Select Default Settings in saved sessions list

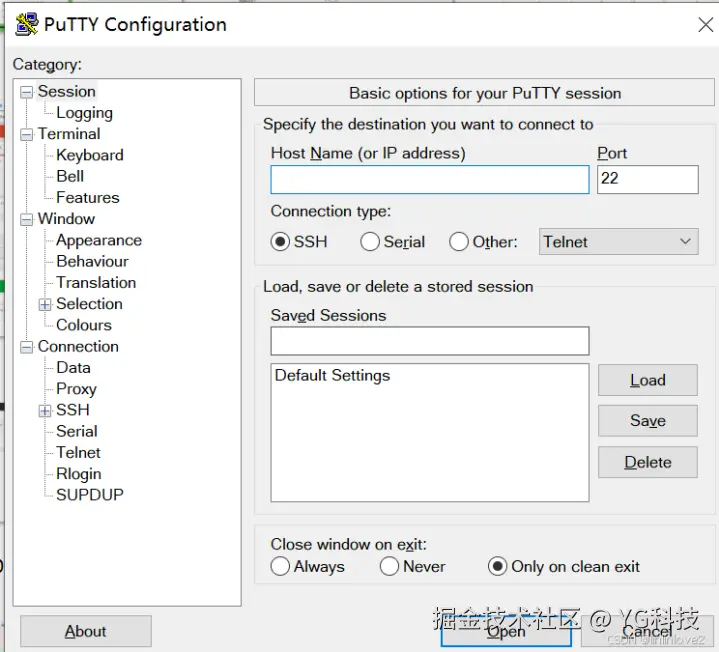point(332,376)
